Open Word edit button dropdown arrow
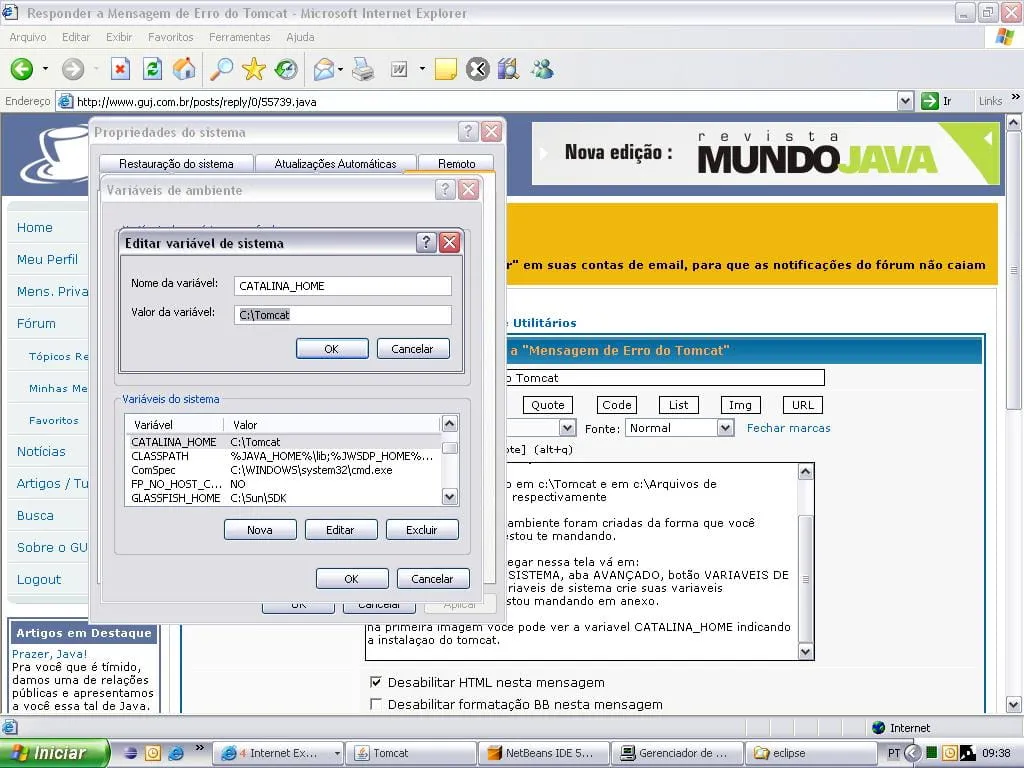Viewport: 1024px width, 768px height. coord(422,69)
